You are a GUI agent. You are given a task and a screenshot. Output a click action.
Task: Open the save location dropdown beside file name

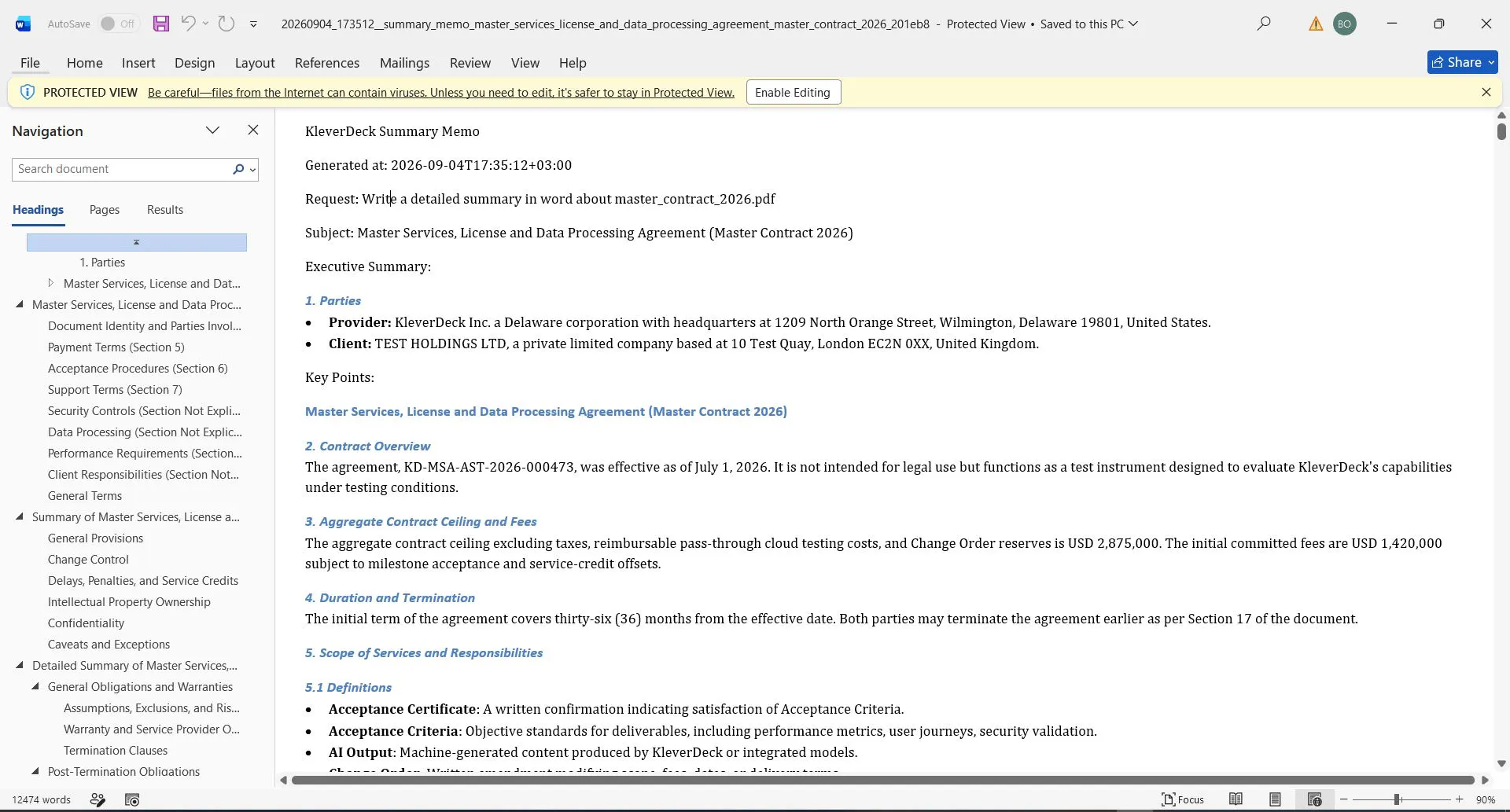point(1133,24)
